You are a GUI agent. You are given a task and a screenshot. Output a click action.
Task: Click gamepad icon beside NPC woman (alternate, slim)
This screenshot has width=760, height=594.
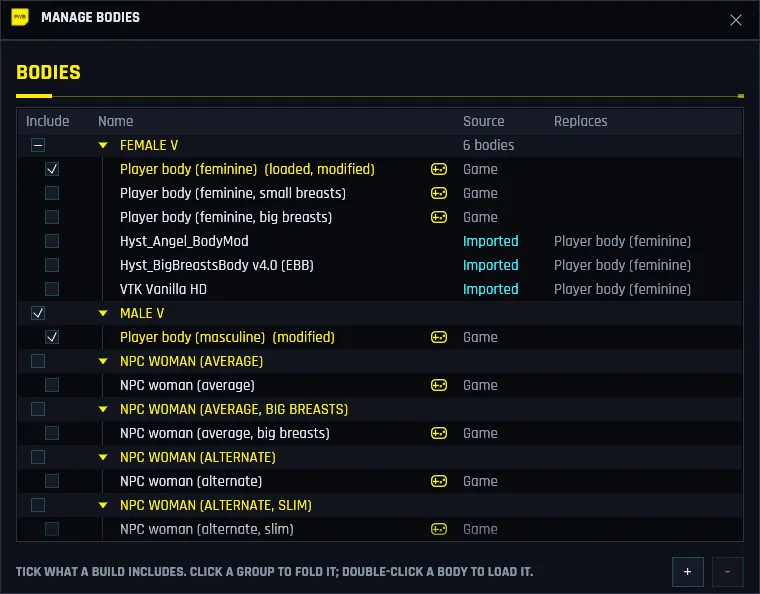pyautogui.click(x=439, y=529)
